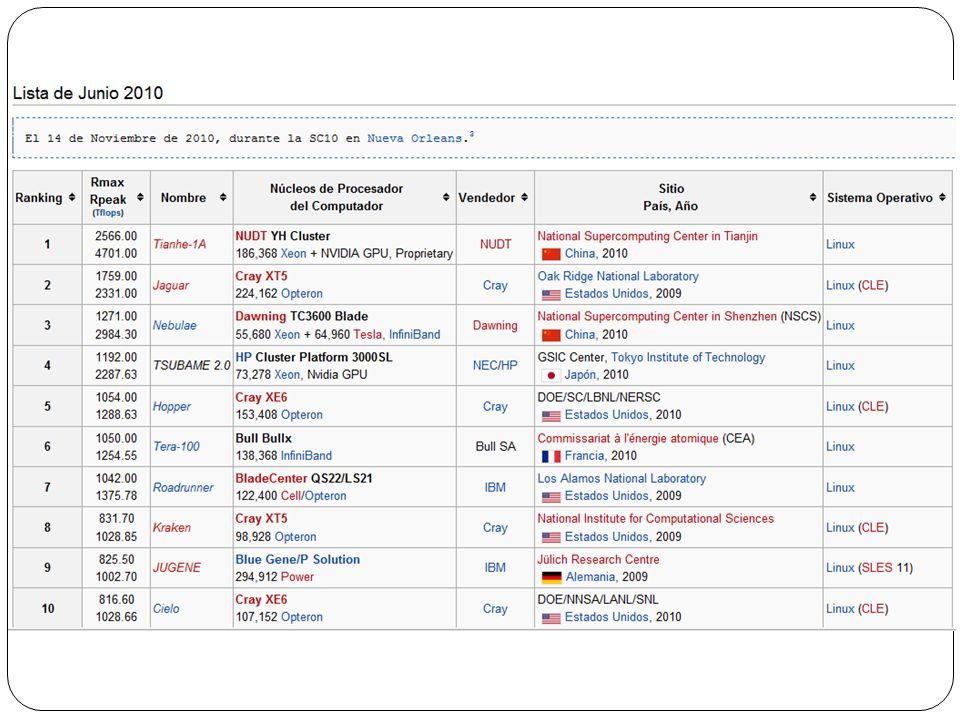Image resolution: width=960 pixels, height=720 pixels.
Task: Select TSUBAME 2.0 name cell
Action: click(x=192, y=366)
